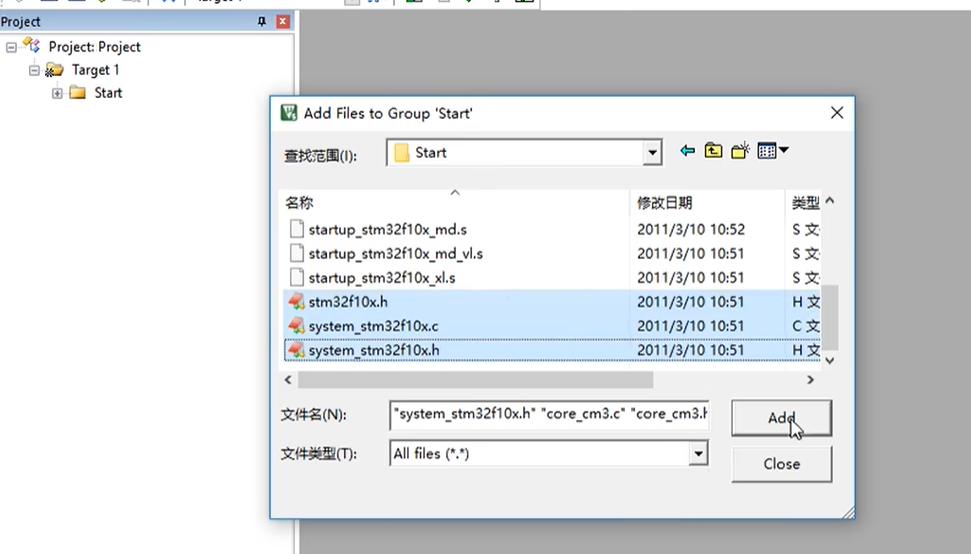Collapse Project: Project tree node
This screenshot has height=554, width=971.
(11, 47)
